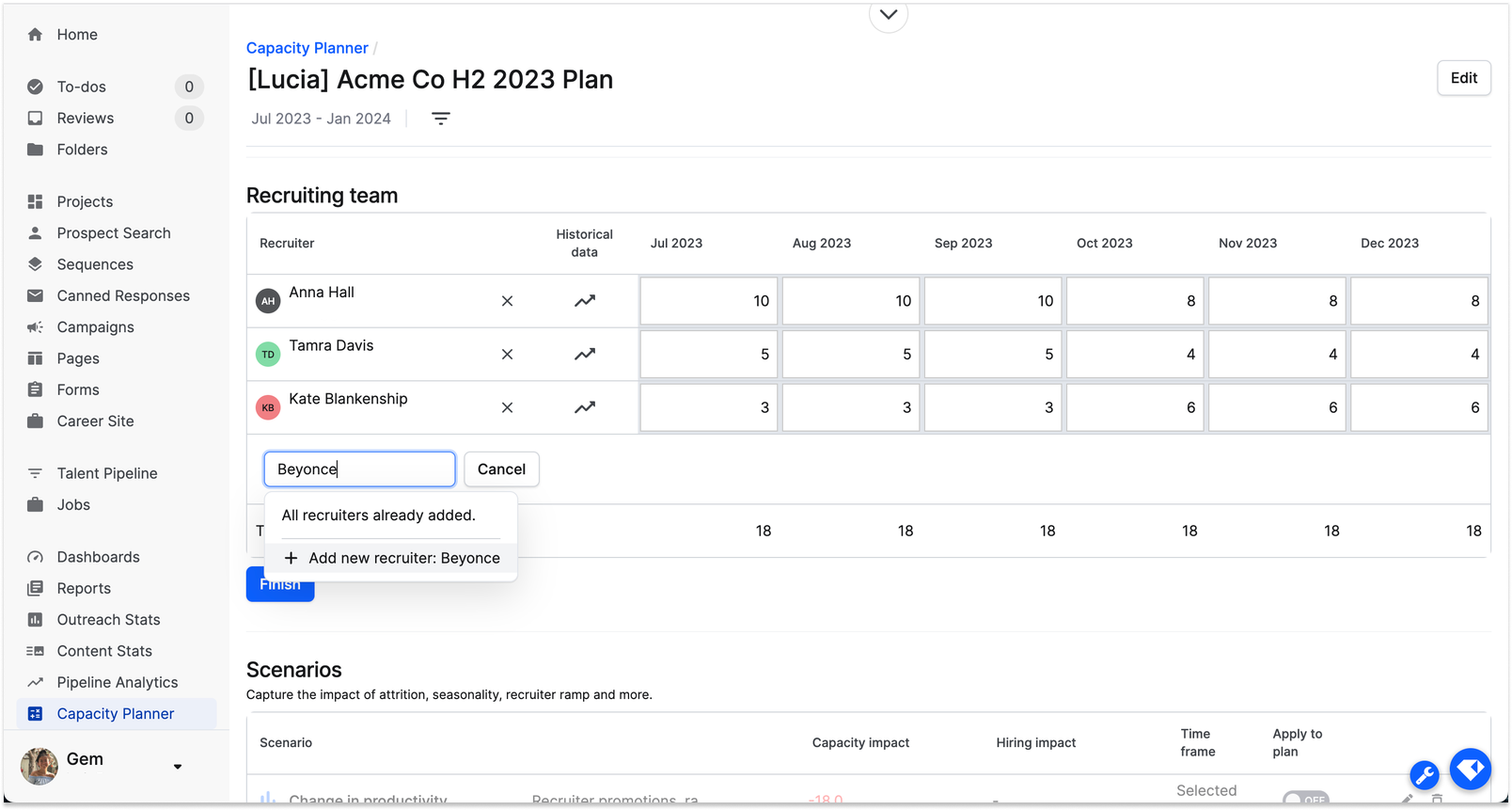Click the Gem user avatar
Image resolution: width=1512 pixels, height=810 pixels.
[x=39, y=767]
